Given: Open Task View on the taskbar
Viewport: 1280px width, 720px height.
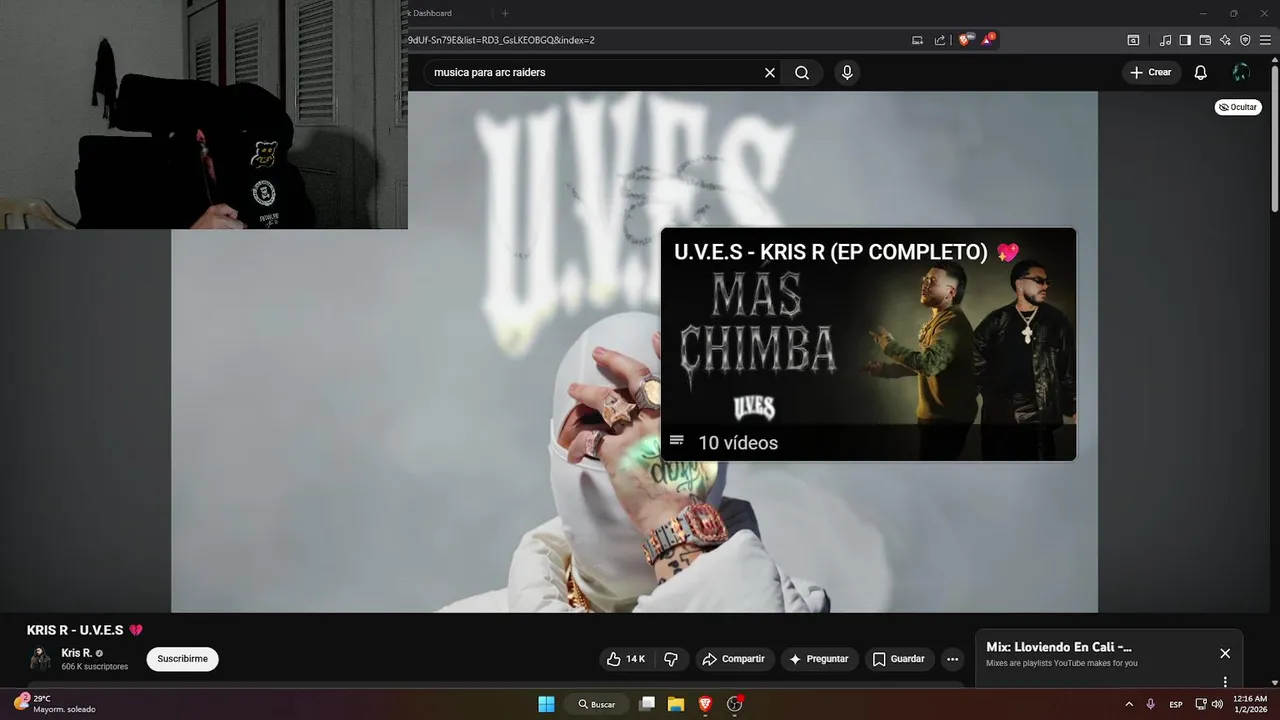Looking at the screenshot, I should 647,704.
